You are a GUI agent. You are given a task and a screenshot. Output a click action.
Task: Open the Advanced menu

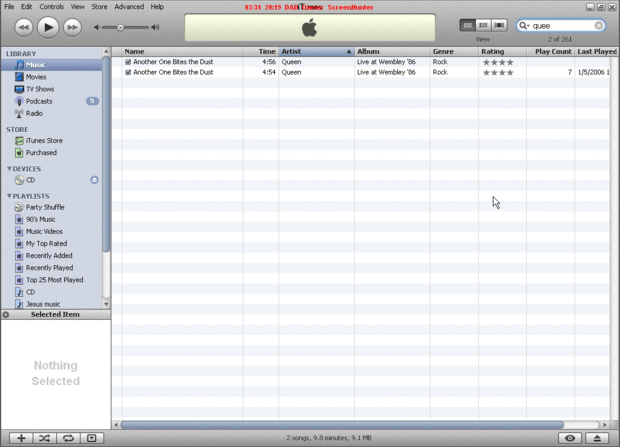click(x=129, y=7)
